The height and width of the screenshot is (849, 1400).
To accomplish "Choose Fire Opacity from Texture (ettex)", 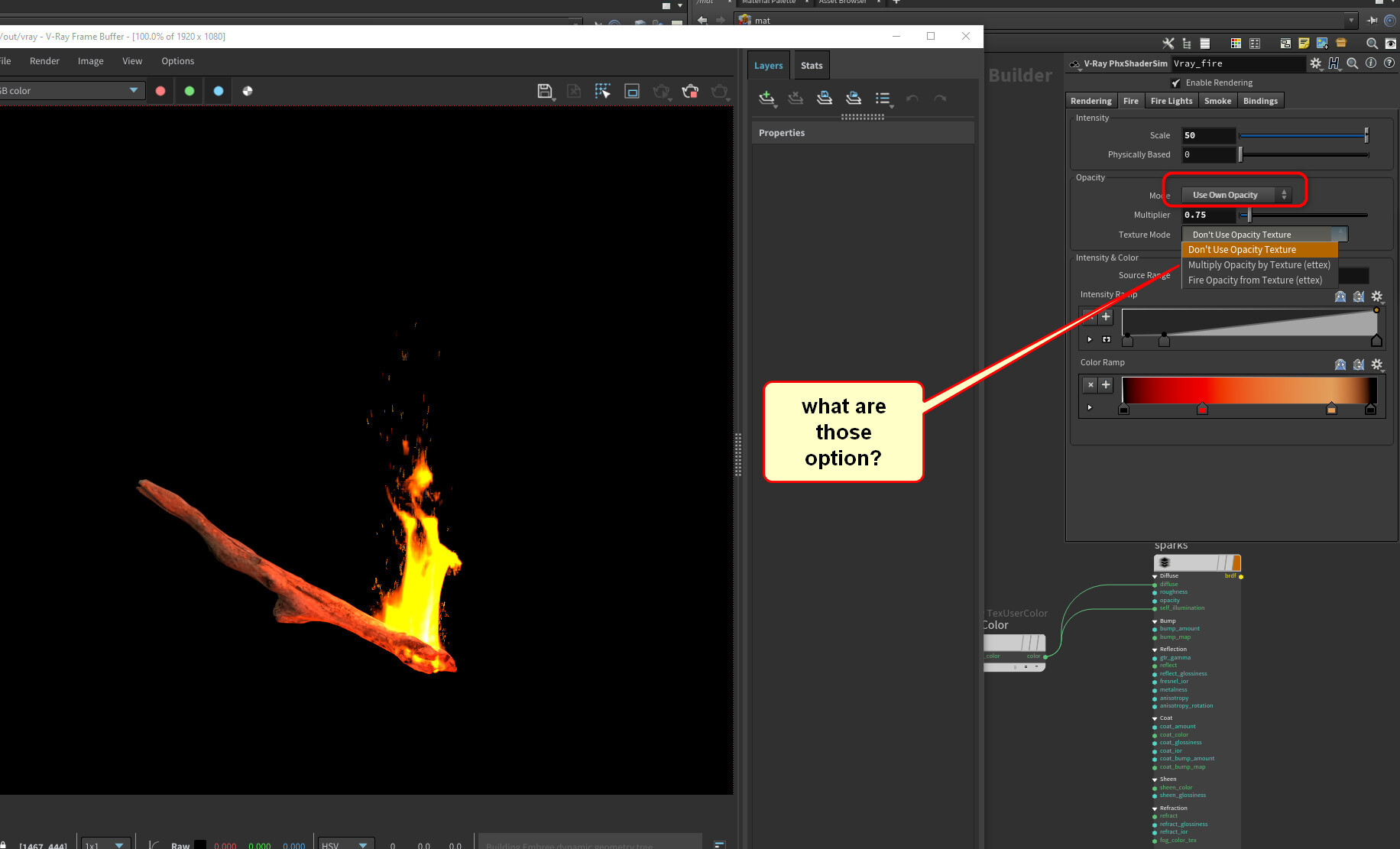I will pos(1259,280).
